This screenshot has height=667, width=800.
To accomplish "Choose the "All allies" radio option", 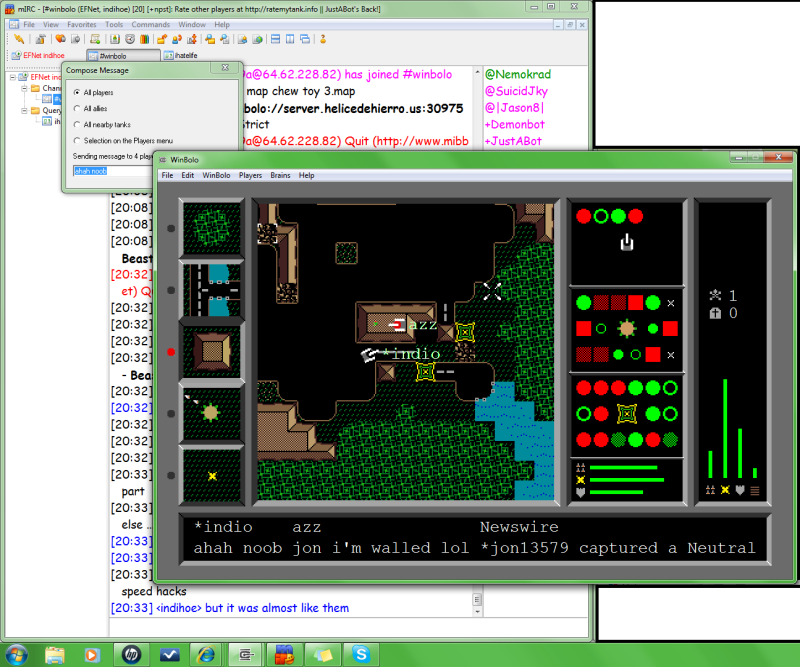I will (x=77, y=108).
